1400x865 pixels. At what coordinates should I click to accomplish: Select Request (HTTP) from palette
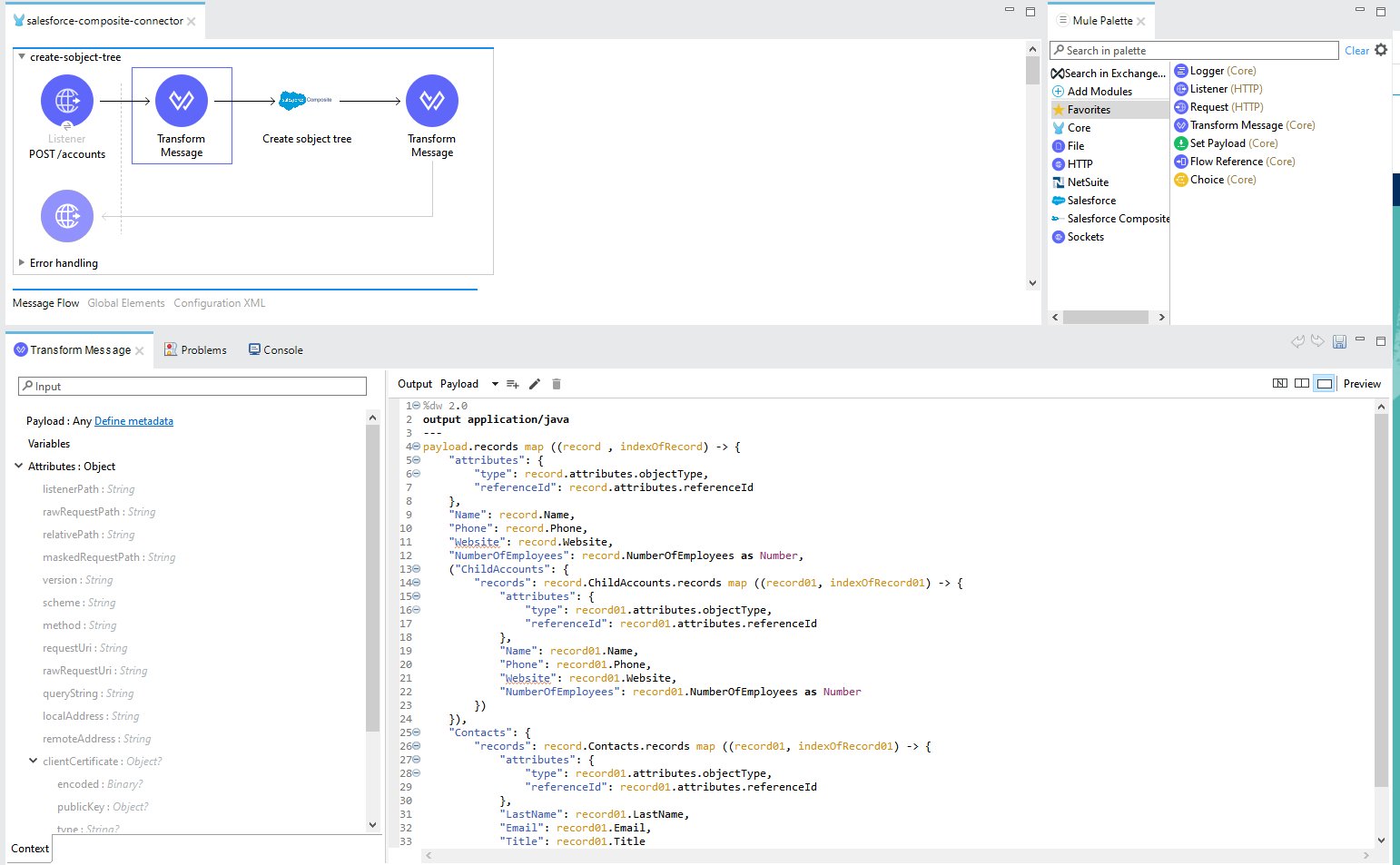point(1218,107)
